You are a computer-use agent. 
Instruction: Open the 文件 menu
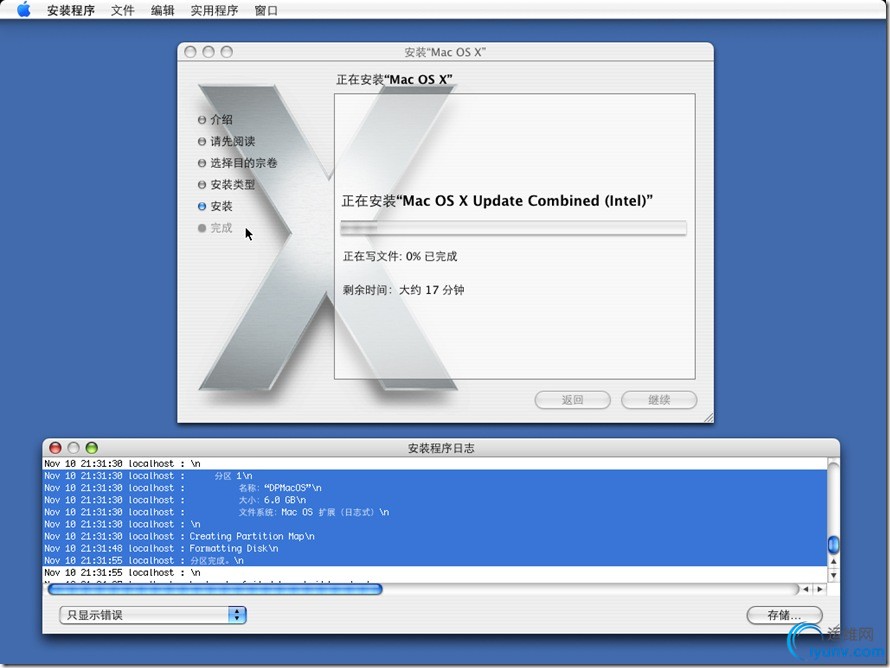point(122,11)
